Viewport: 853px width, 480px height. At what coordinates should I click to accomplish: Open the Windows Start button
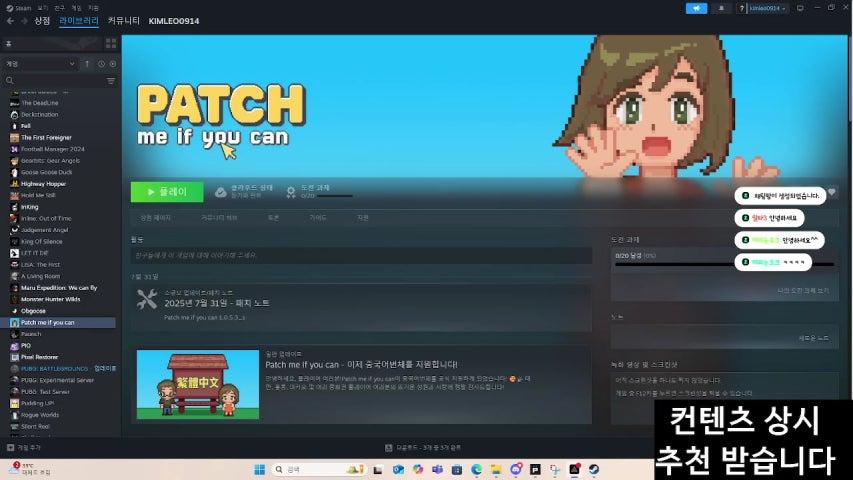(x=259, y=469)
